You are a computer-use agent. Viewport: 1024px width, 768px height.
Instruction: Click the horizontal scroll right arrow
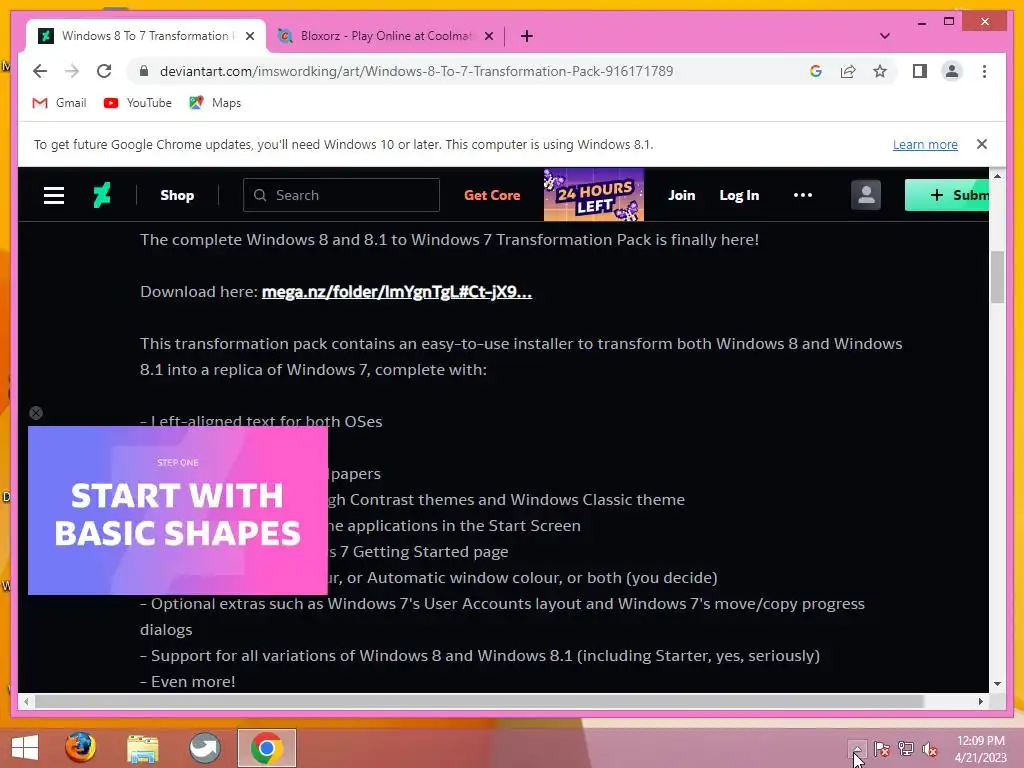(980, 701)
